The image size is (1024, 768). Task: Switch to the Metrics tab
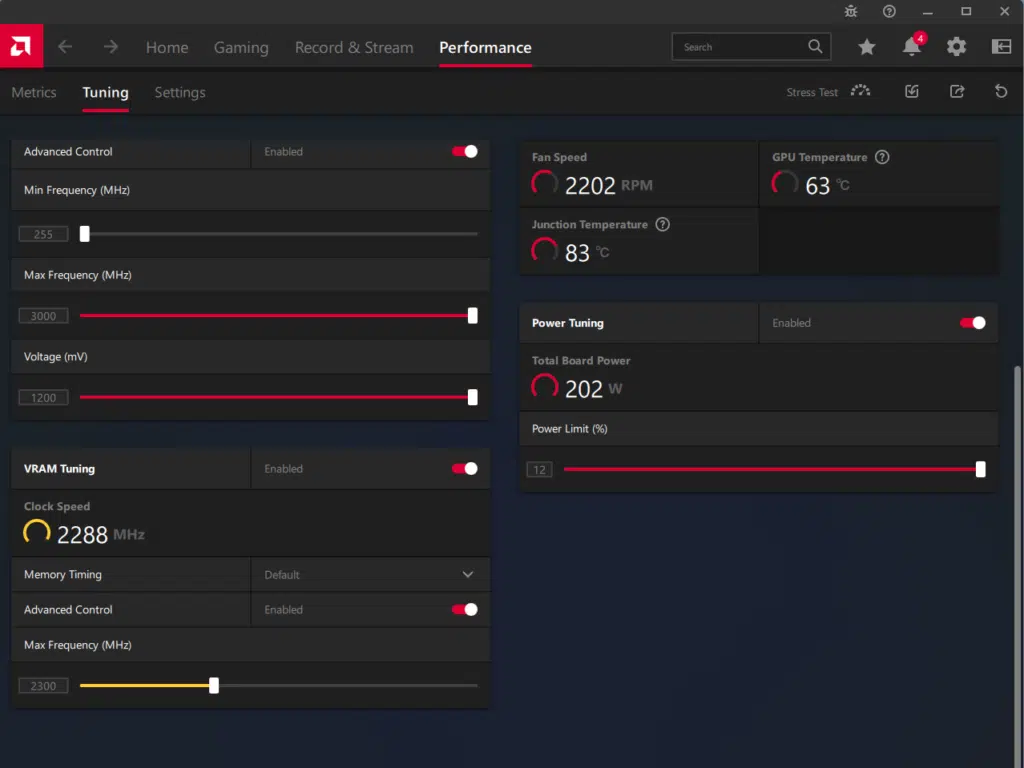[x=33, y=92]
